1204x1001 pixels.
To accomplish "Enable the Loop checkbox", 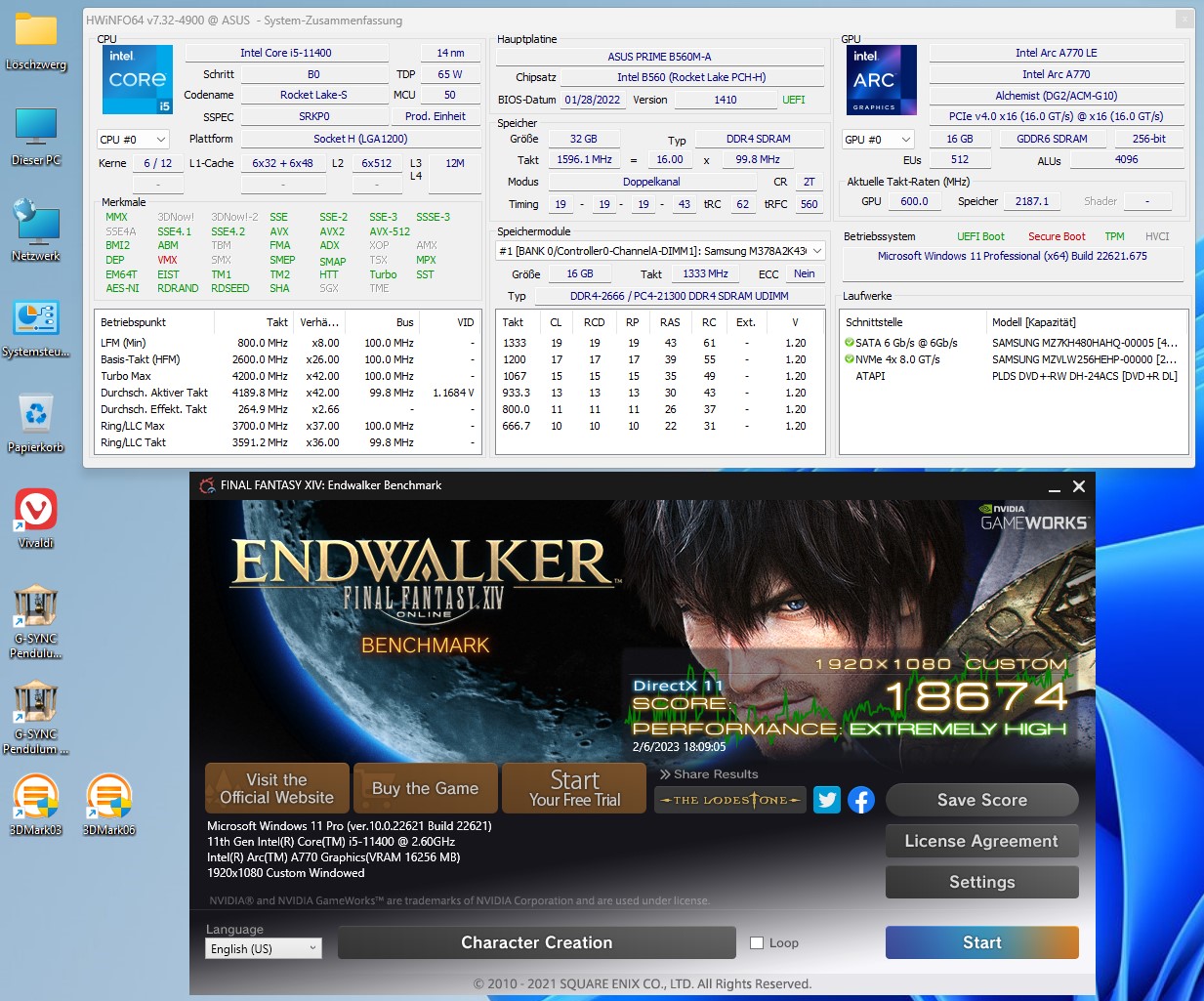I will [756, 943].
